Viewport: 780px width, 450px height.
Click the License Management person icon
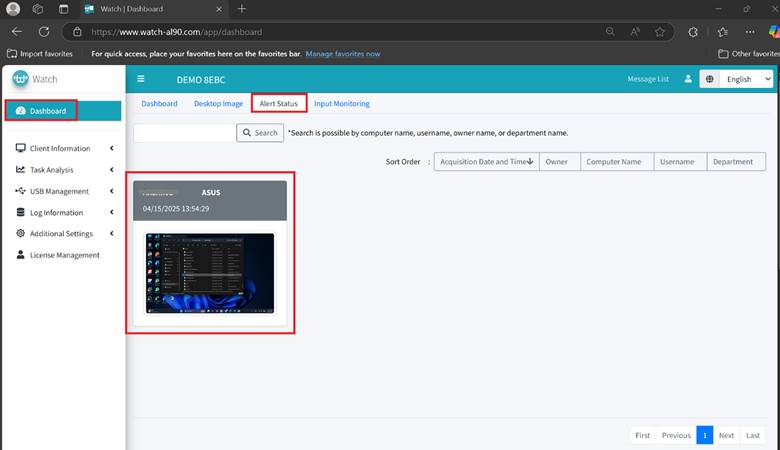21,255
